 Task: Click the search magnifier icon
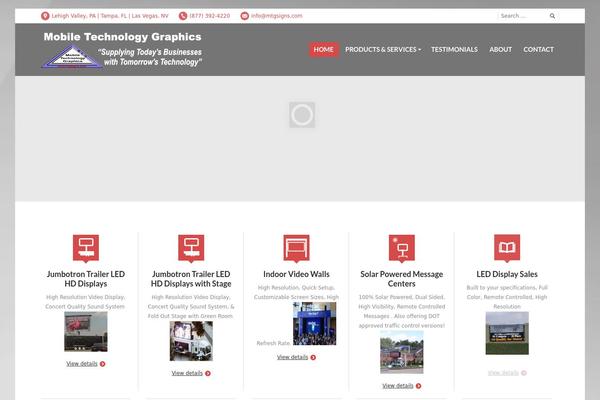(552, 16)
